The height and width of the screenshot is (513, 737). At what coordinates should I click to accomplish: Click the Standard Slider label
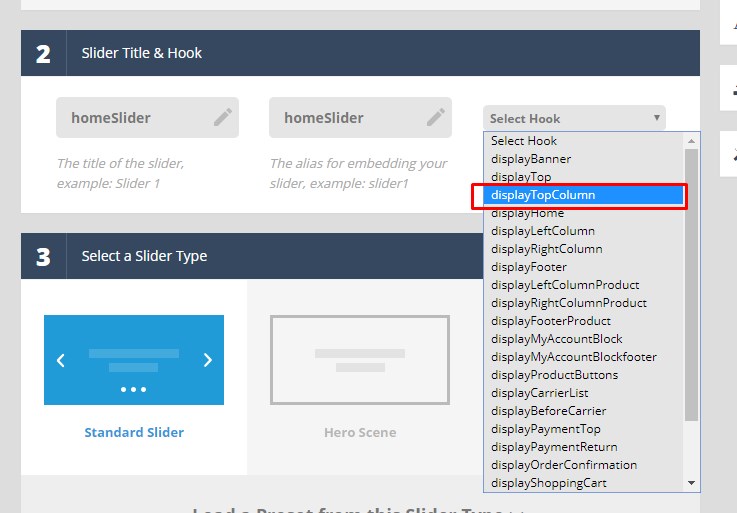click(x=134, y=433)
